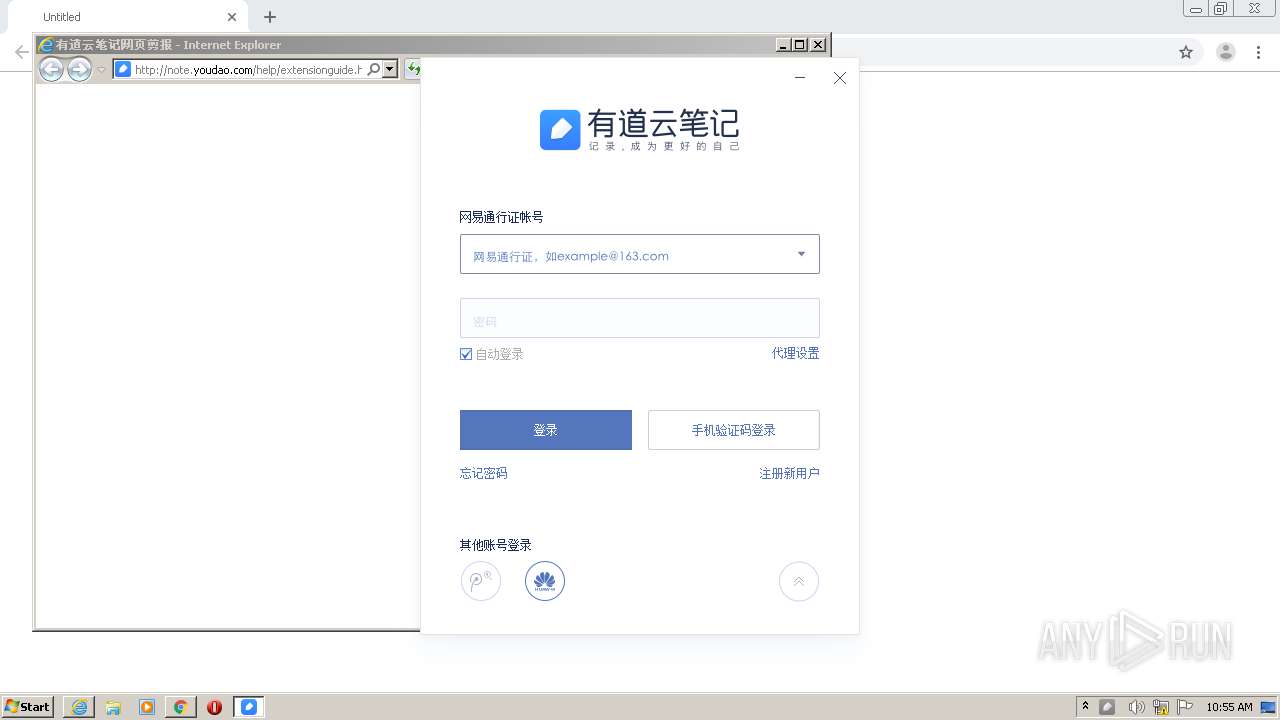1280x720 pixels.
Task: Open 忘记密码 forgot password link
Action: pyautogui.click(x=484, y=473)
